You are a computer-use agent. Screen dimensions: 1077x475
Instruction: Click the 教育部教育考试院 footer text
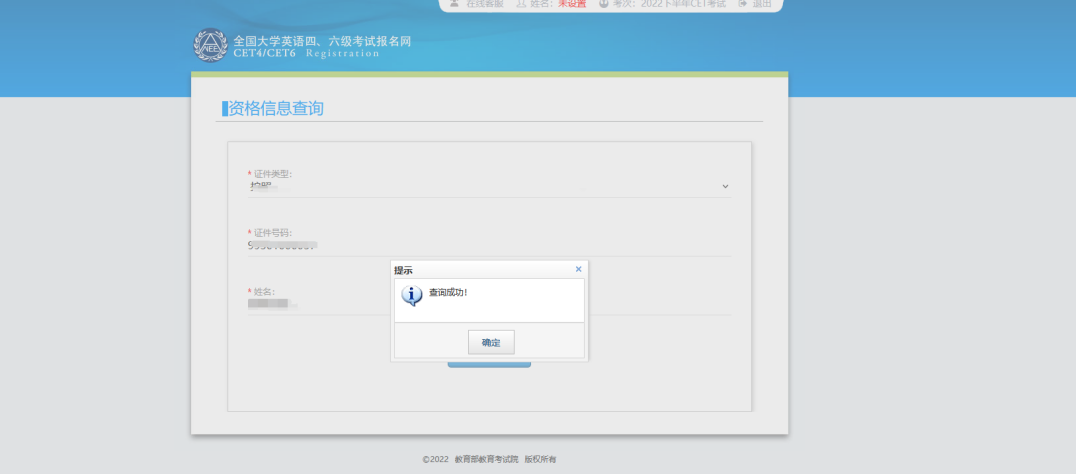click(x=486, y=459)
